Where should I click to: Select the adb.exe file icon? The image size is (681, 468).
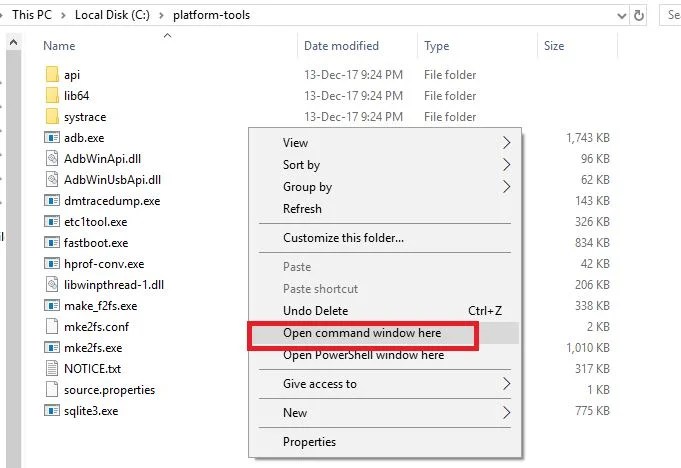(53, 138)
